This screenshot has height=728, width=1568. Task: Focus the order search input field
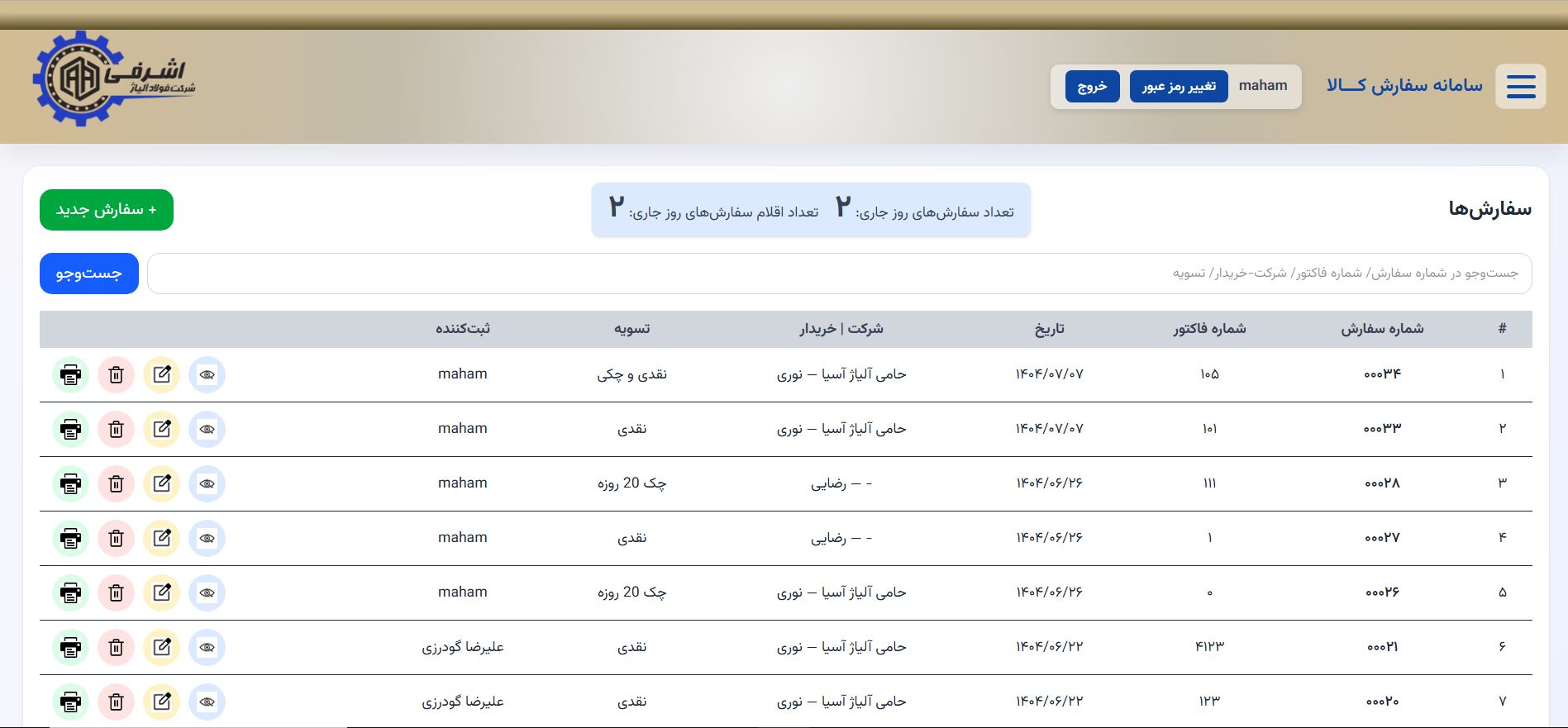click(838, 274)
